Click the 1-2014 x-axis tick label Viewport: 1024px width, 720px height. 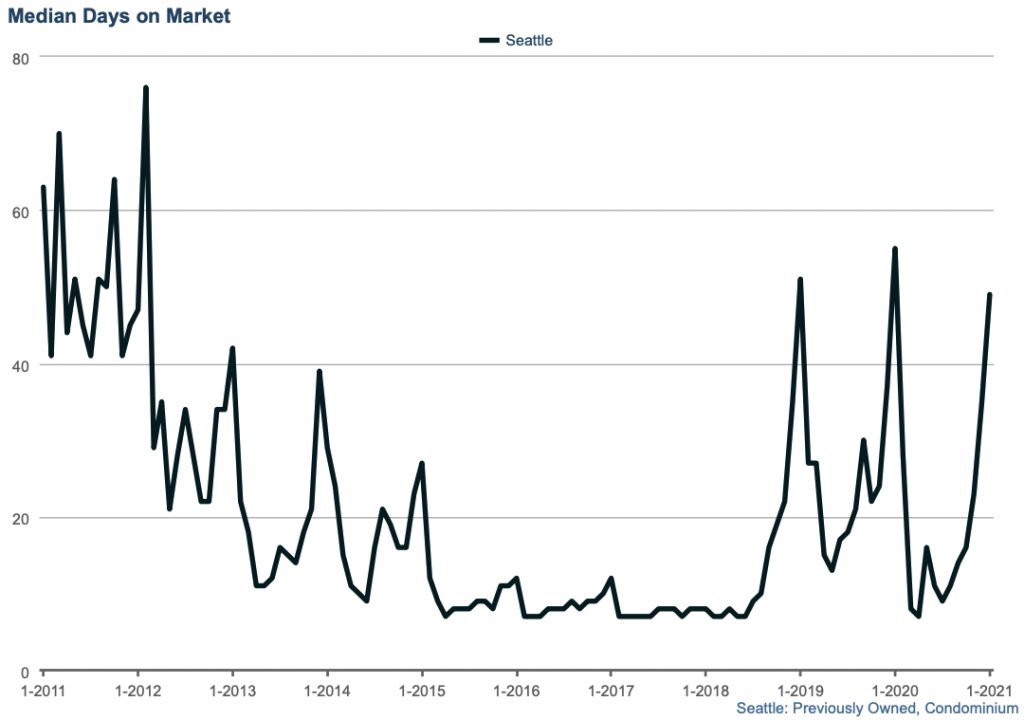327,691
